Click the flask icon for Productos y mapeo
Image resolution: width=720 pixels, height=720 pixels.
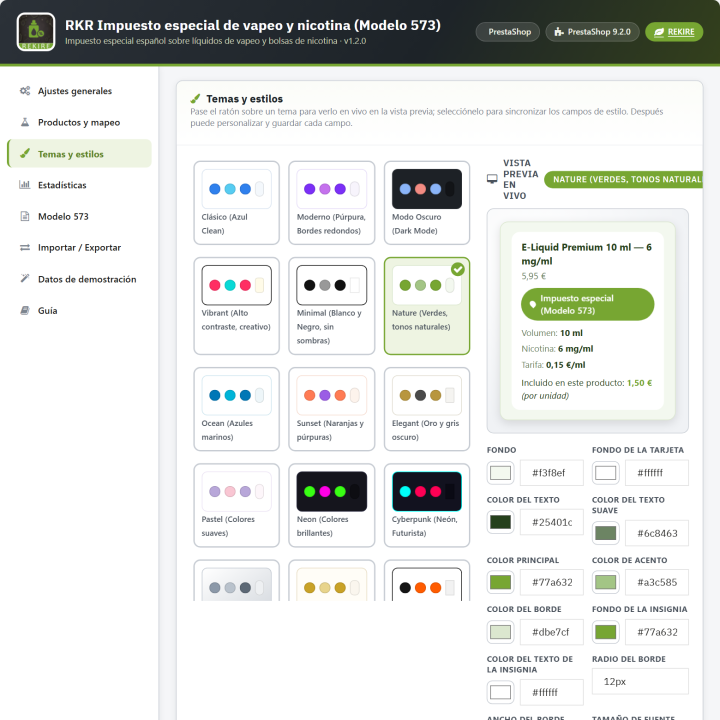coord(25,122)
